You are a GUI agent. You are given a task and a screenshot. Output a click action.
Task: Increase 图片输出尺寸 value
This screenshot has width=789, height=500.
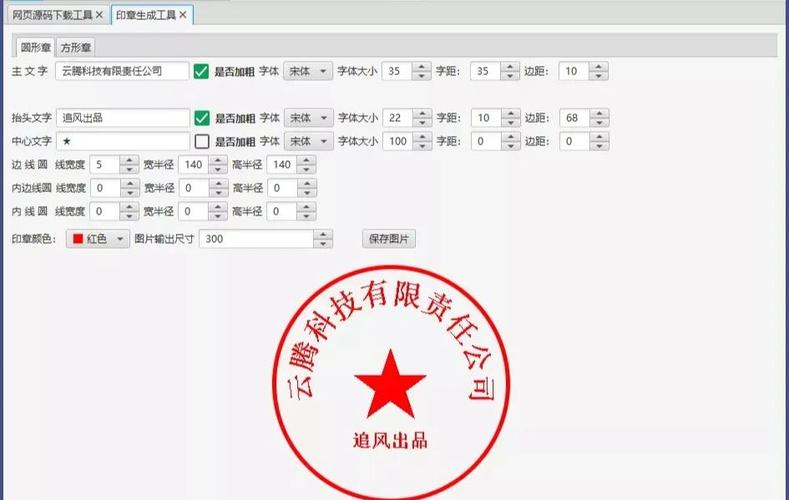[x=323, y=234]
